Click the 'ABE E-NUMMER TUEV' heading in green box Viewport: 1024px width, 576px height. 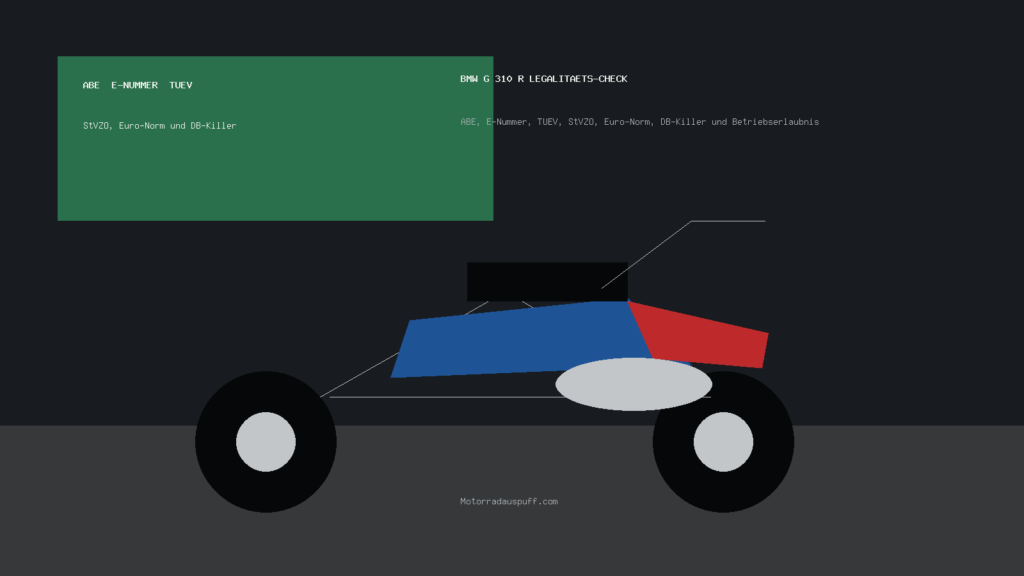tap(137, 85)
